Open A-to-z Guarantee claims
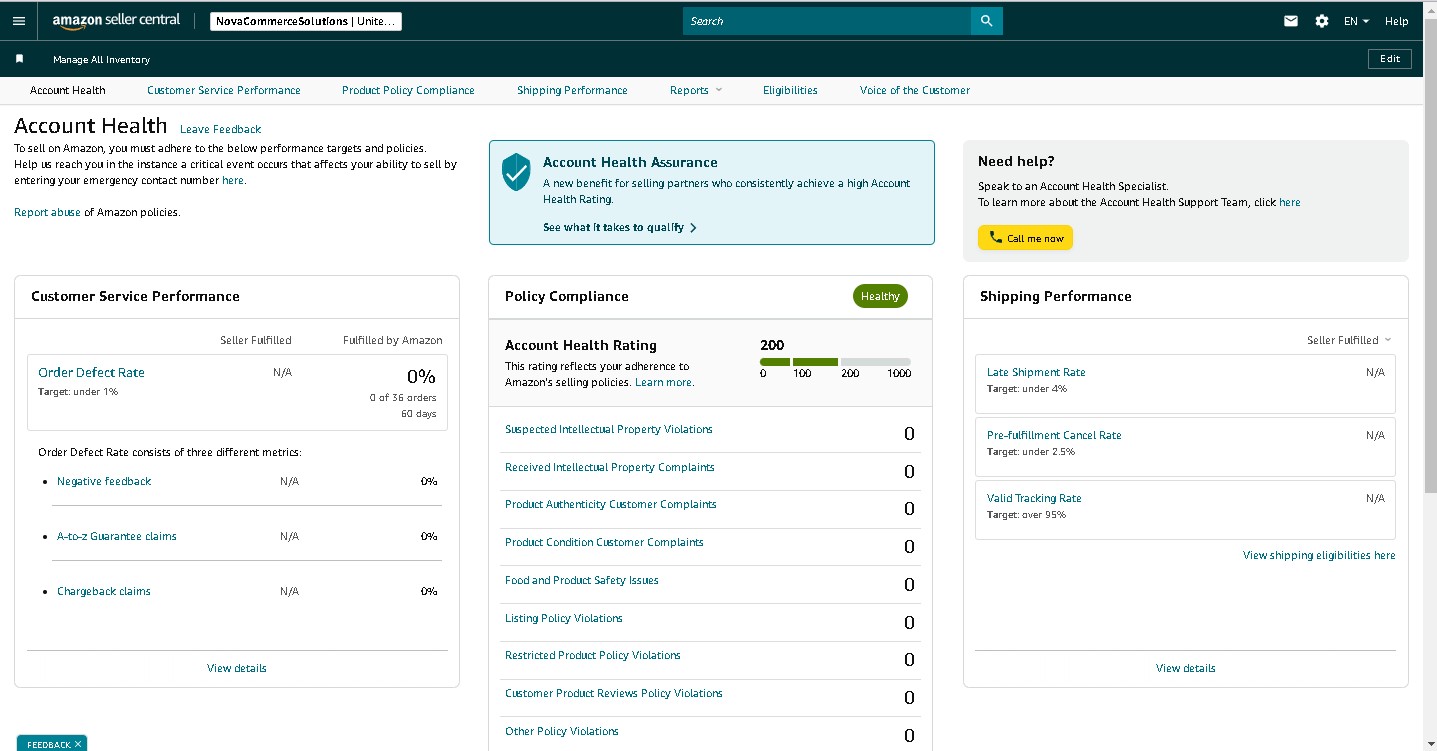The width and height of the screenshot is (1437, 751). 117,536
